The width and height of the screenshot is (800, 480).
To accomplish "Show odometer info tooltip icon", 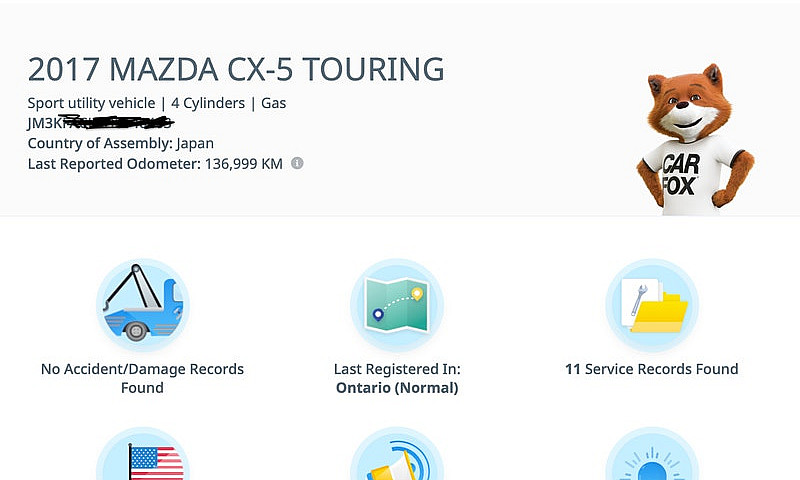I will point(297,163).
